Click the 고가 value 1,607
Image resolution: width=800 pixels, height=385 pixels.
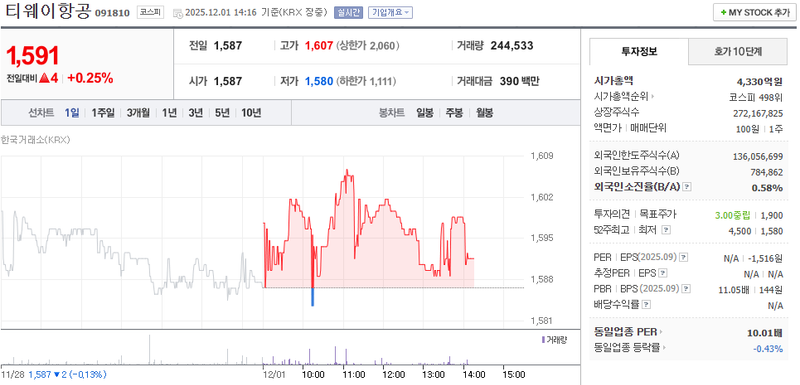coord(319,46)
